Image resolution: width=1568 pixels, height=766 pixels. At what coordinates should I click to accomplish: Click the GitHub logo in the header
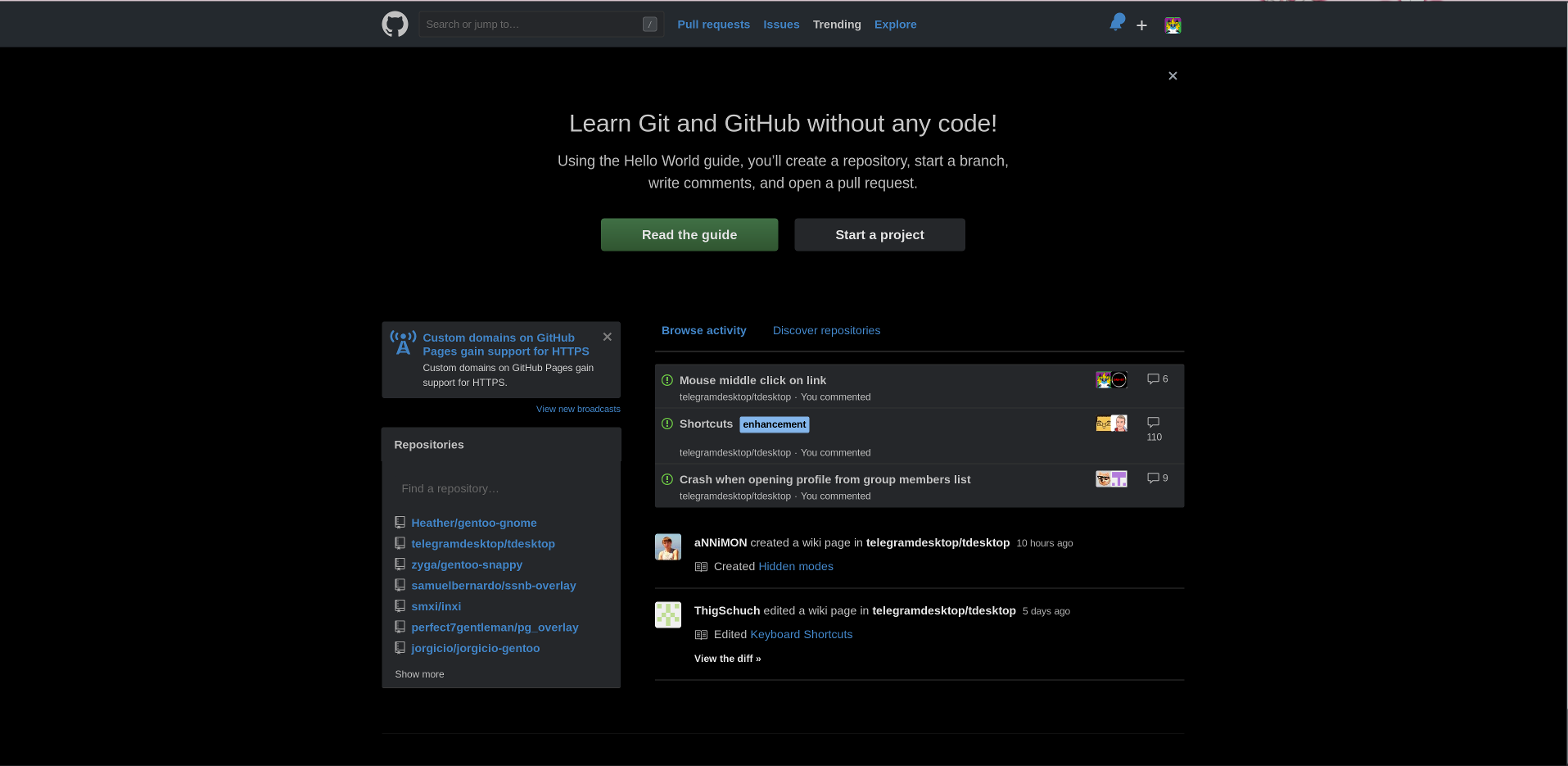[x=394, y=24]
